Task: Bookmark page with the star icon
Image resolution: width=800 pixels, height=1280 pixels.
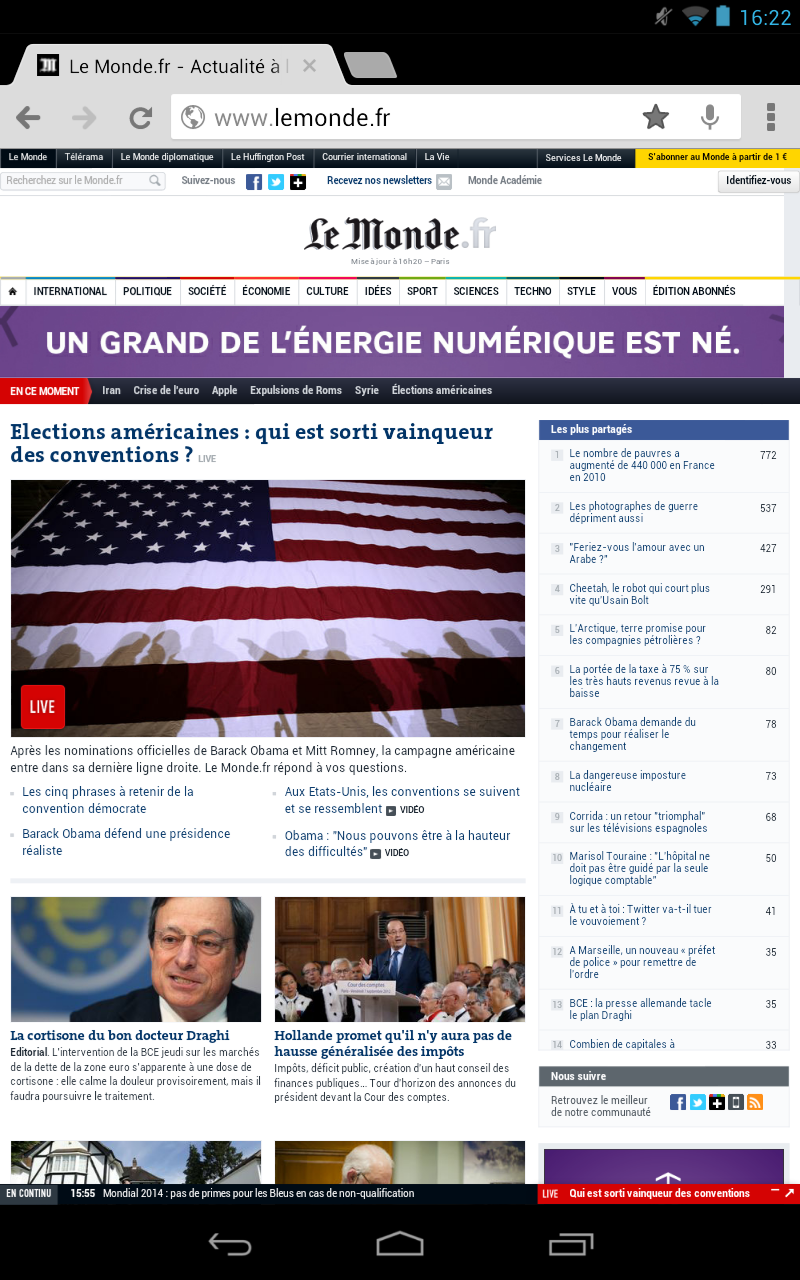Action: click(656, 118)
